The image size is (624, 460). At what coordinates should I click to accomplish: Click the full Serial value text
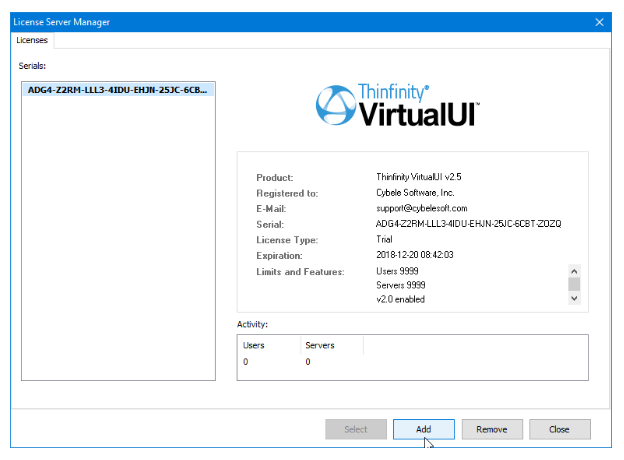coord(468,224)
